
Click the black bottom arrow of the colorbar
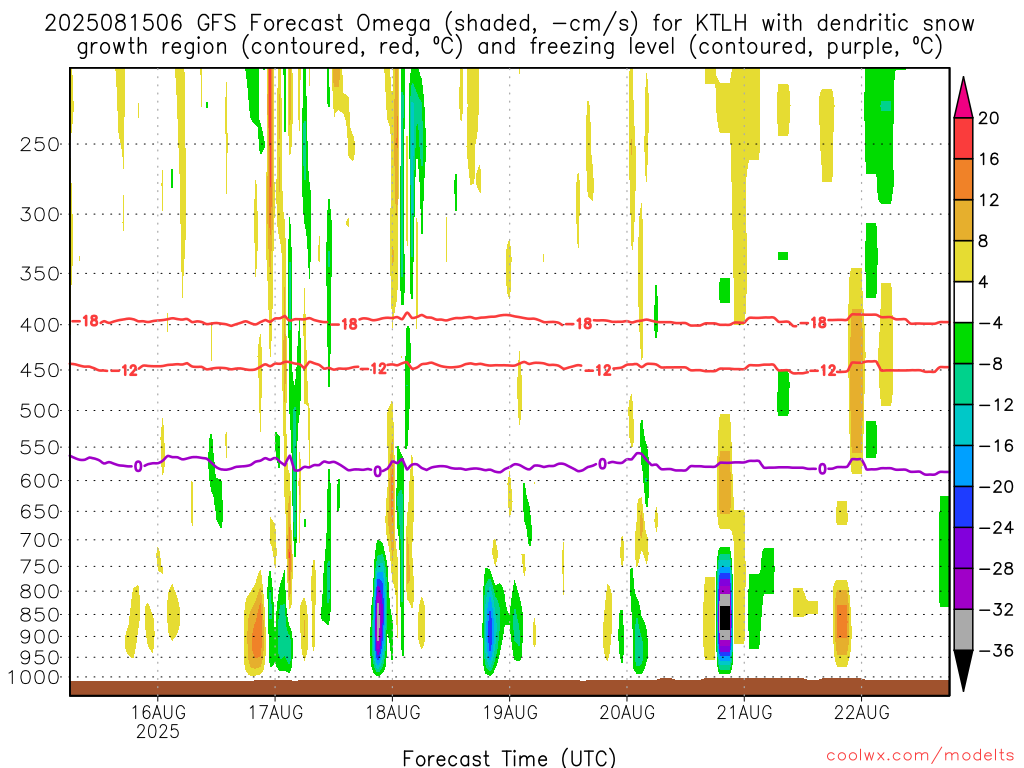(963, 671)
